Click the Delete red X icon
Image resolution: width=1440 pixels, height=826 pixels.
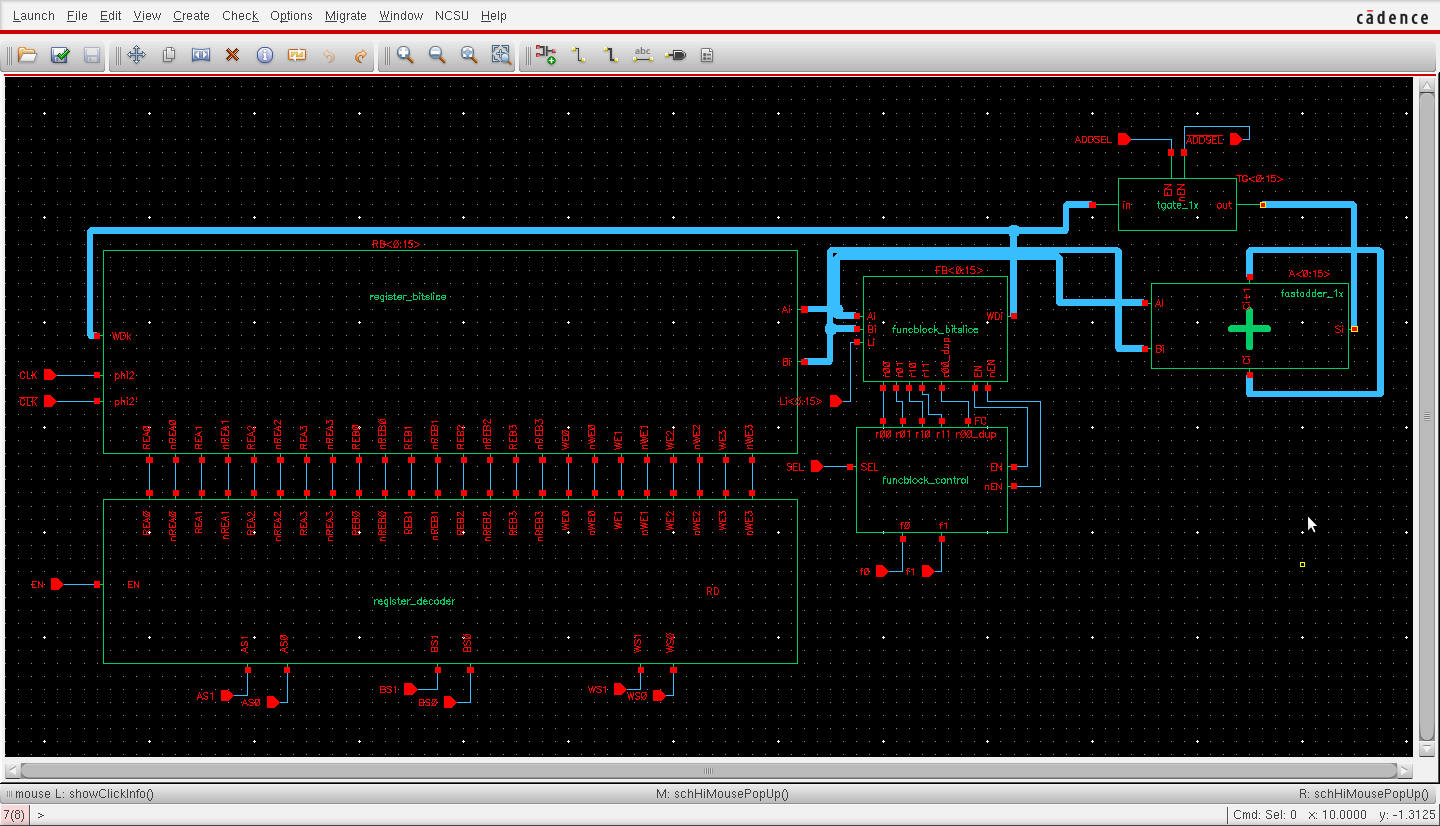(232, 55)
